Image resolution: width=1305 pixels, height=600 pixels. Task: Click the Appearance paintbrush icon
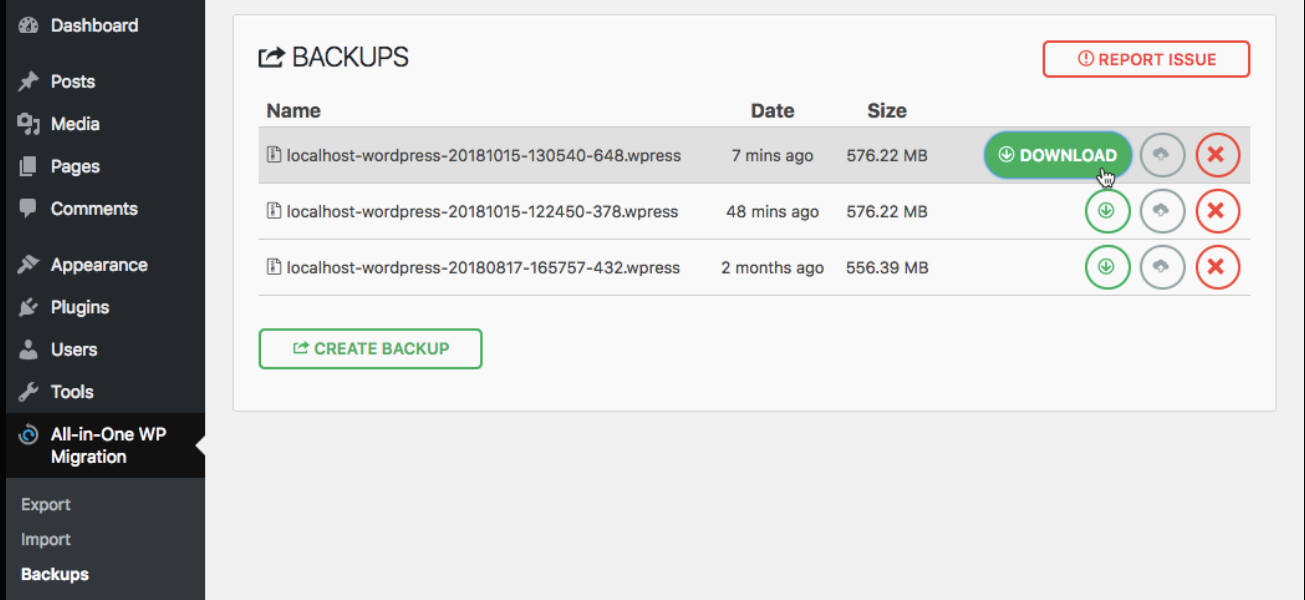click(28, 265)
